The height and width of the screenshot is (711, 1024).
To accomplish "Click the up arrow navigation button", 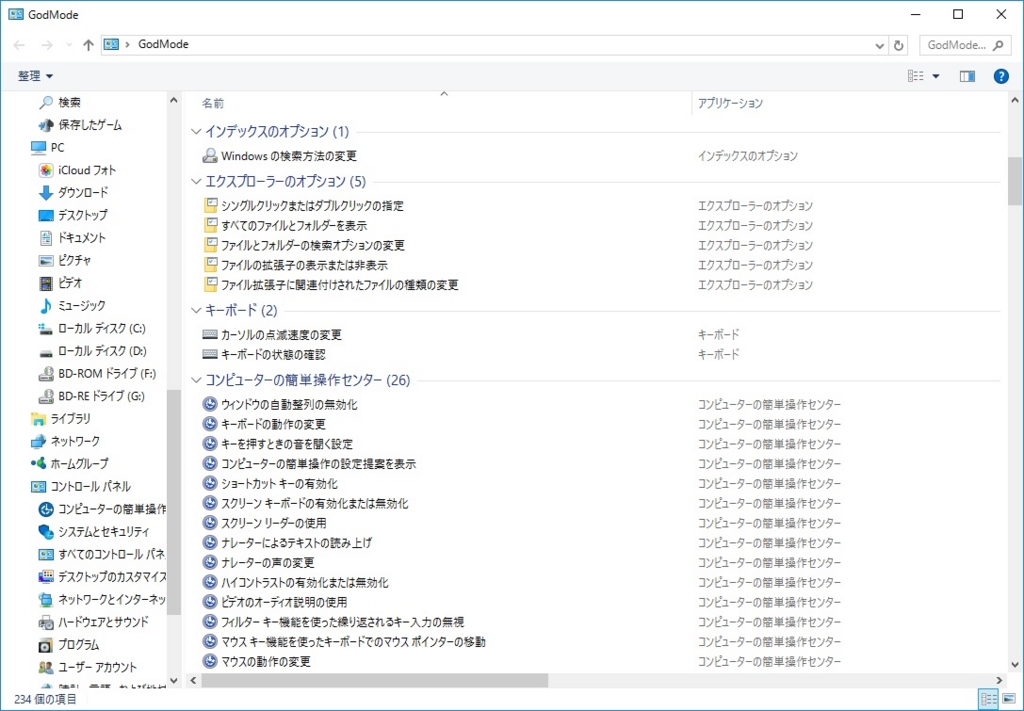I will (89, 44).
